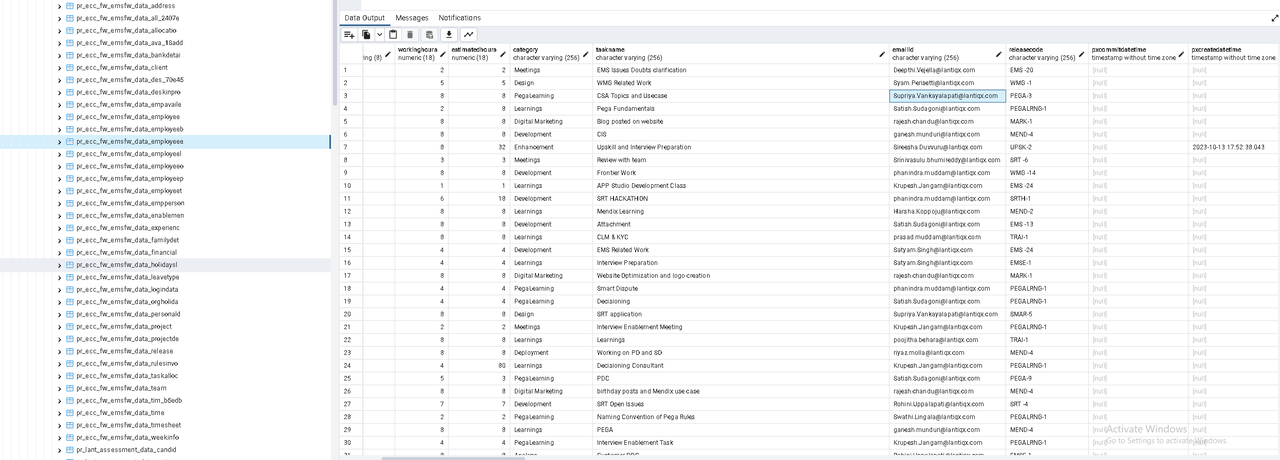Viewport: 1280px width, 460px height.
Task: Expand pr_ecc_fw_emsfw_data_all_2407e tree node
Action: [x=59, y=18]
